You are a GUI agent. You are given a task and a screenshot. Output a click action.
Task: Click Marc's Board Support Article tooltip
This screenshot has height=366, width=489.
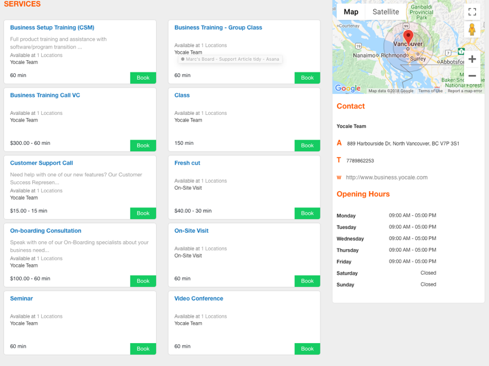(x=230, y=59)
